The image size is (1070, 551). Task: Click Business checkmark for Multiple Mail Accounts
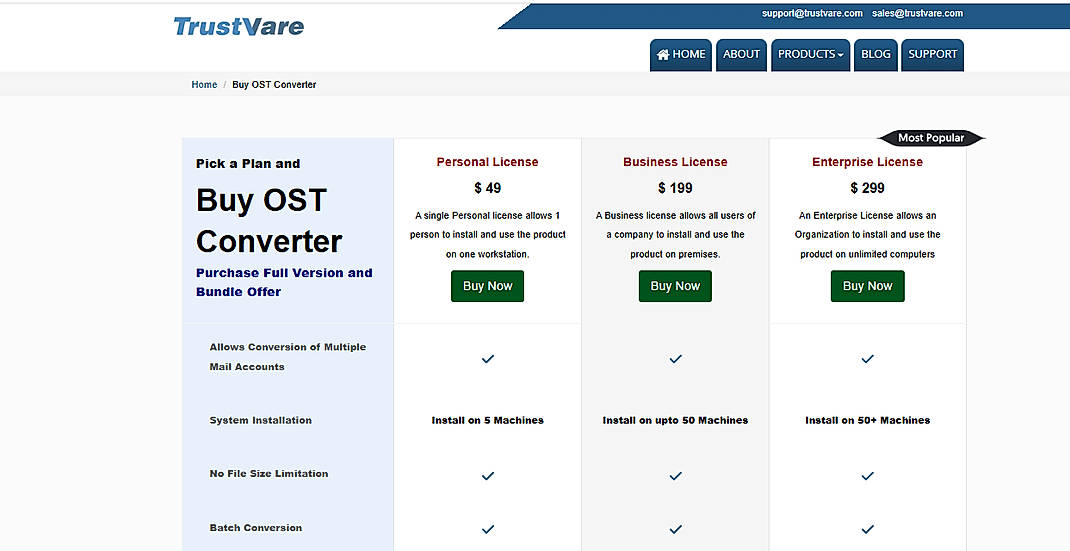click(x=675, y=358)
